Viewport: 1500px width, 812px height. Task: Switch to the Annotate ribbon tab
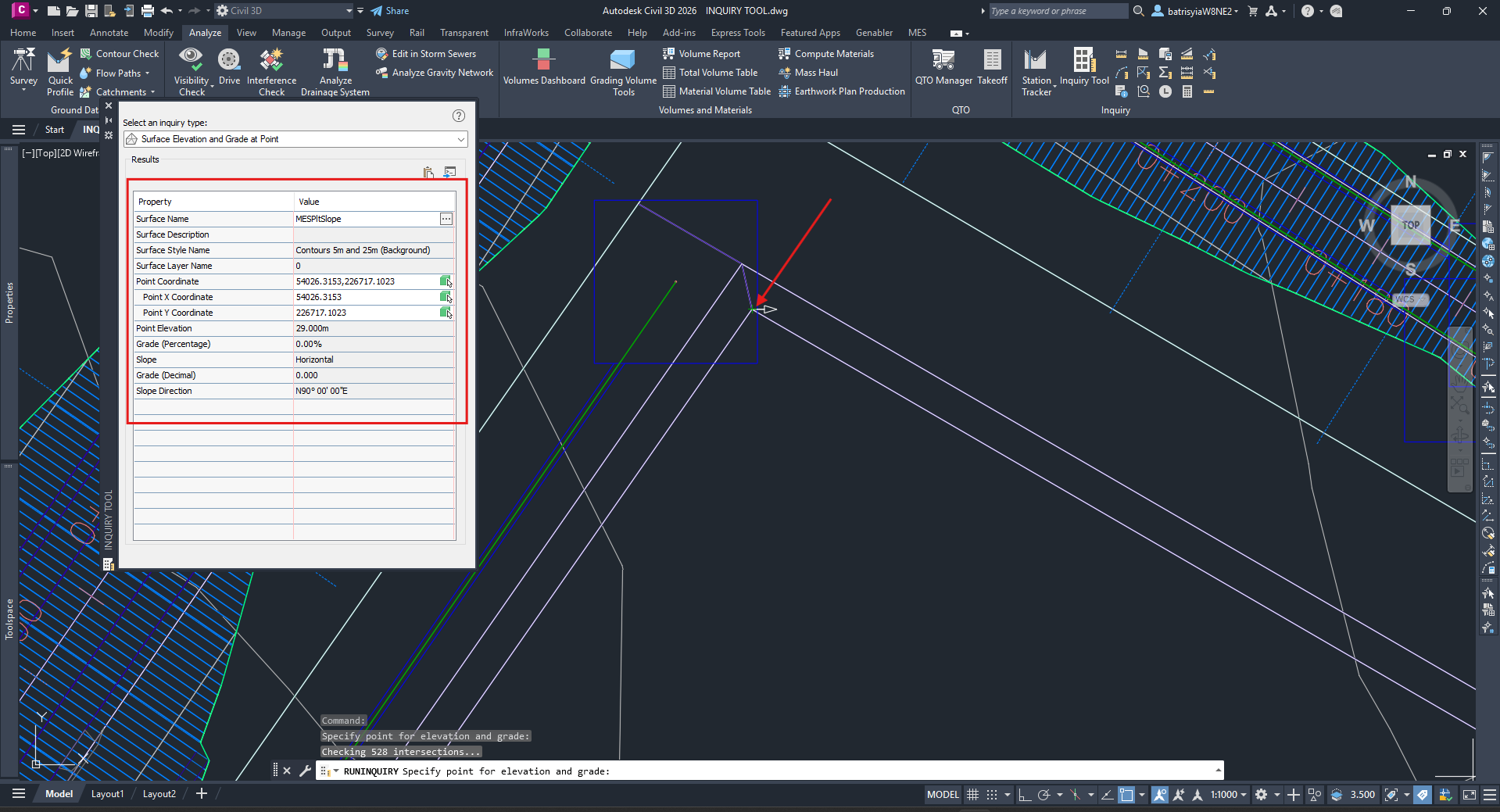[x=109, y=33]
